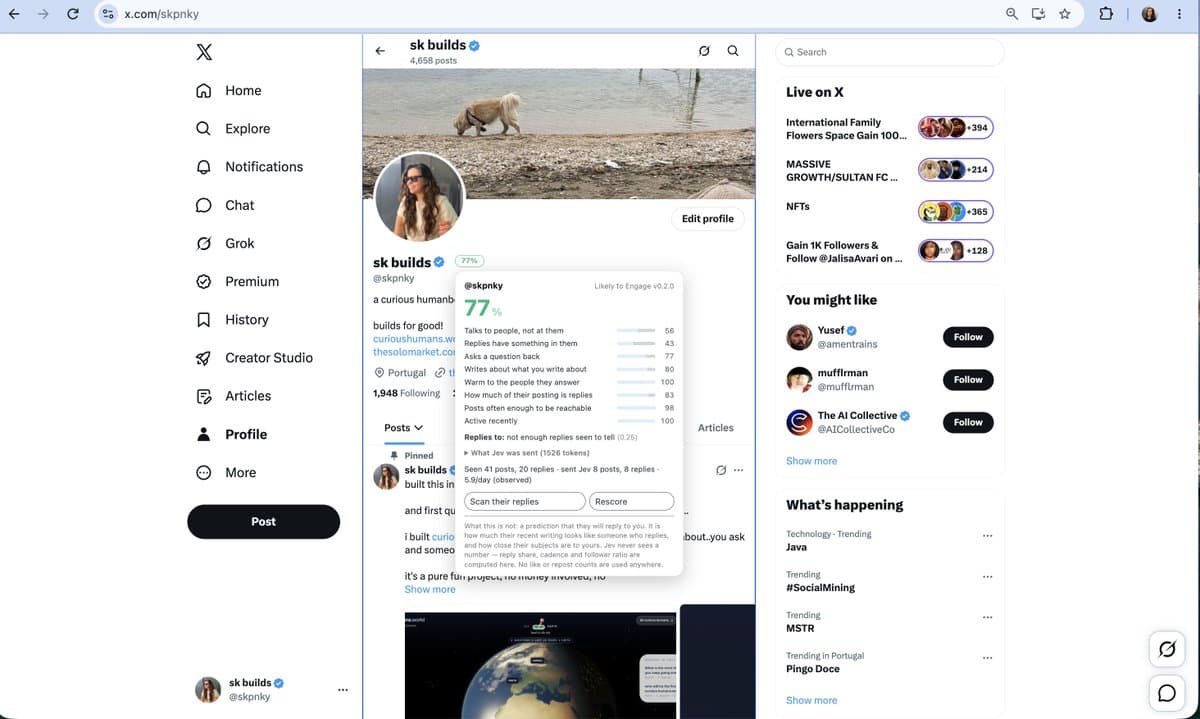Open the More circle icon

[204, 472]
